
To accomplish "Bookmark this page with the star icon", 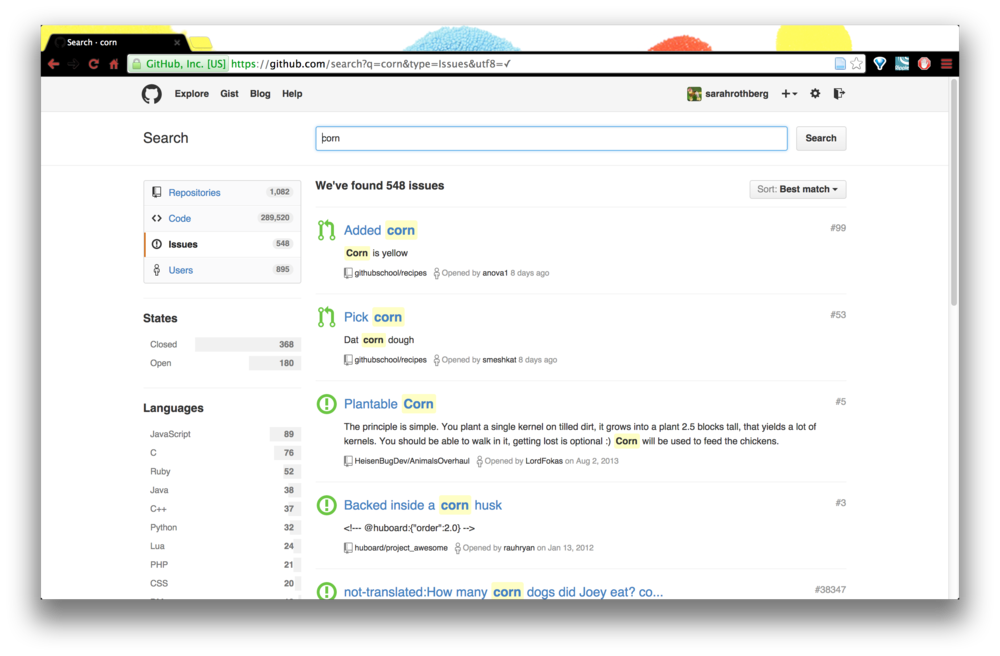I will (856, 64).
